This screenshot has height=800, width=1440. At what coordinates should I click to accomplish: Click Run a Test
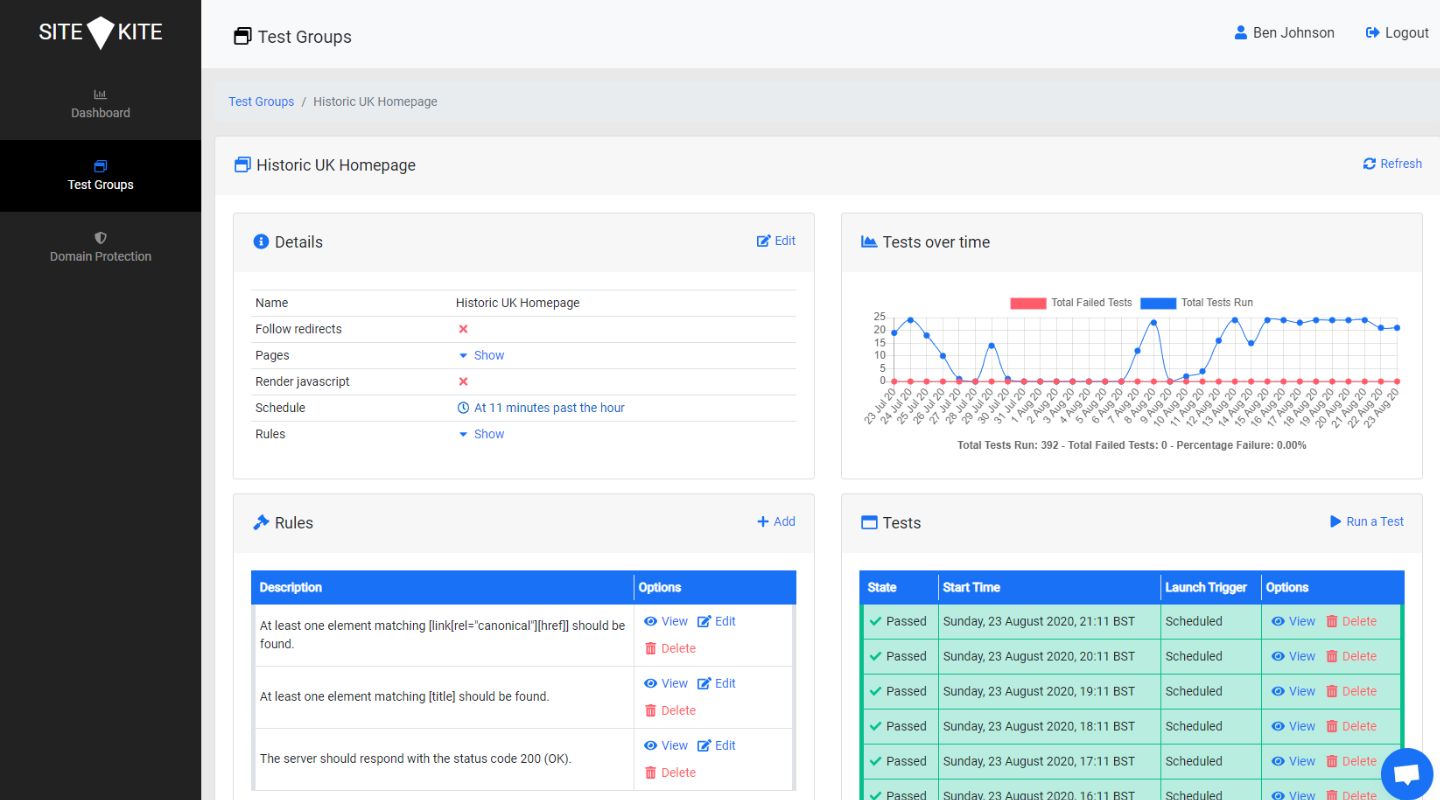point(1366,521)
